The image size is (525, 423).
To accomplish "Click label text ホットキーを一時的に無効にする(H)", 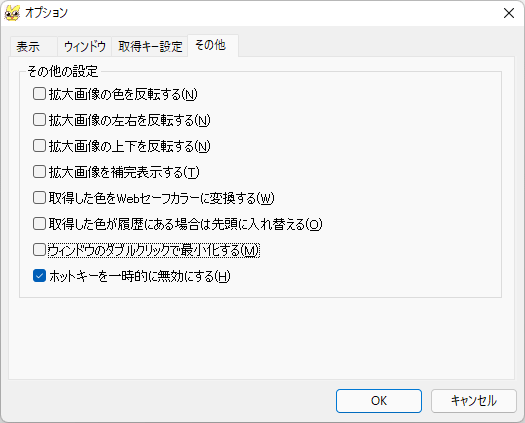I will [x=140, y=276].
